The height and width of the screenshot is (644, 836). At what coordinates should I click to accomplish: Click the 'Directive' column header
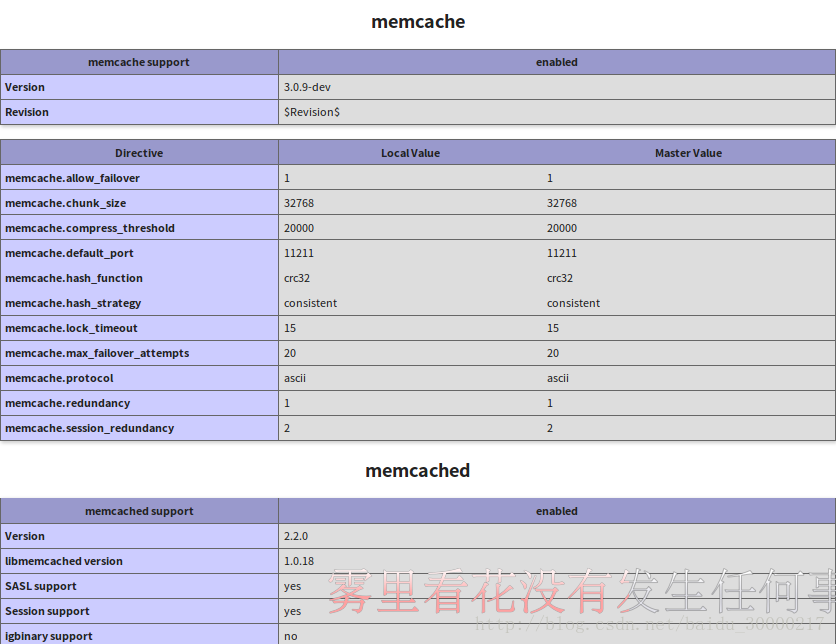pyautogui.click(x=139, y=153)
